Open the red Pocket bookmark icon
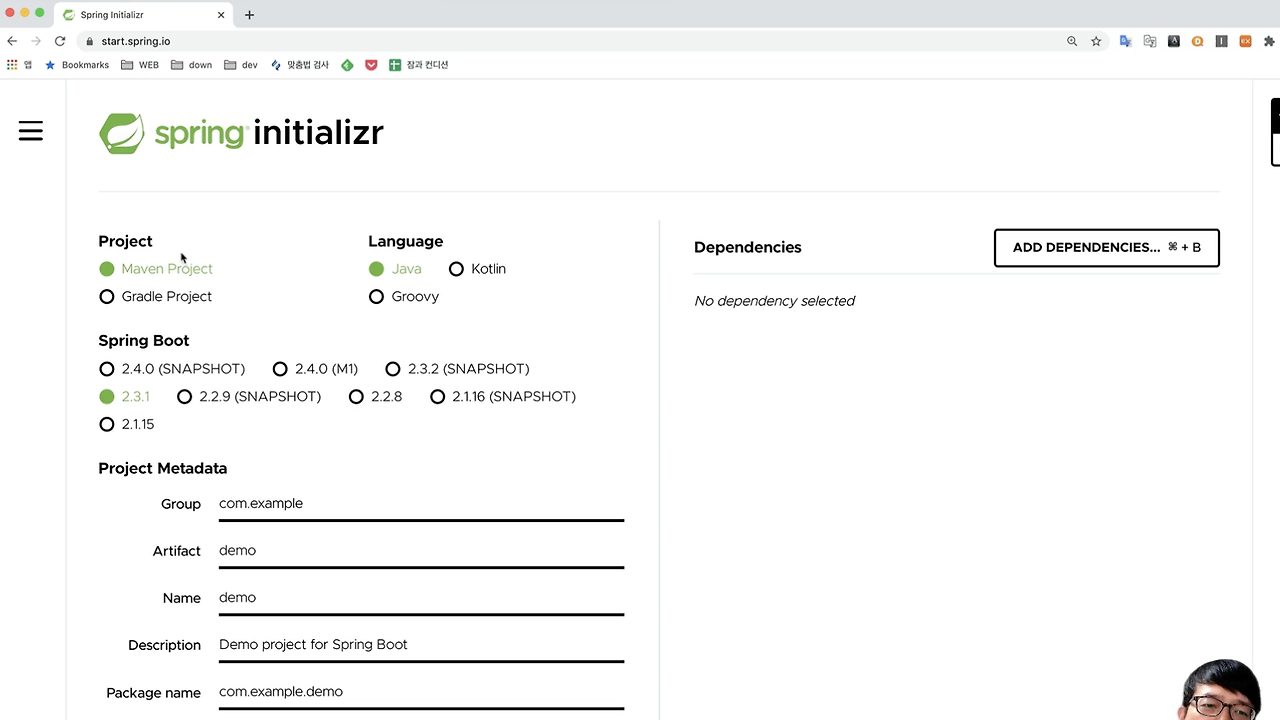Viewport: 1280px width, 720px height. 371,65
